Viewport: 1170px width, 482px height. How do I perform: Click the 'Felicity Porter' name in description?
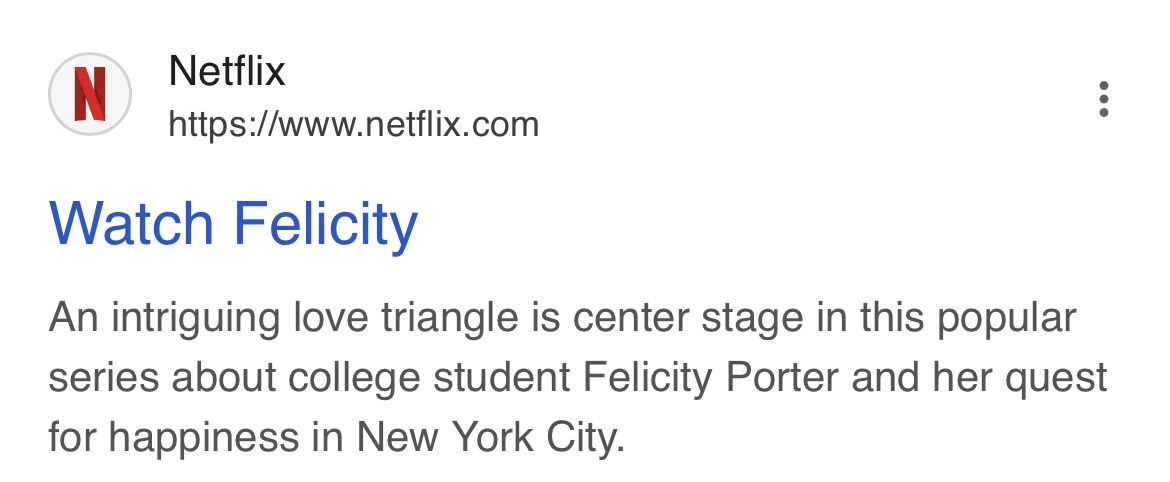710,378
